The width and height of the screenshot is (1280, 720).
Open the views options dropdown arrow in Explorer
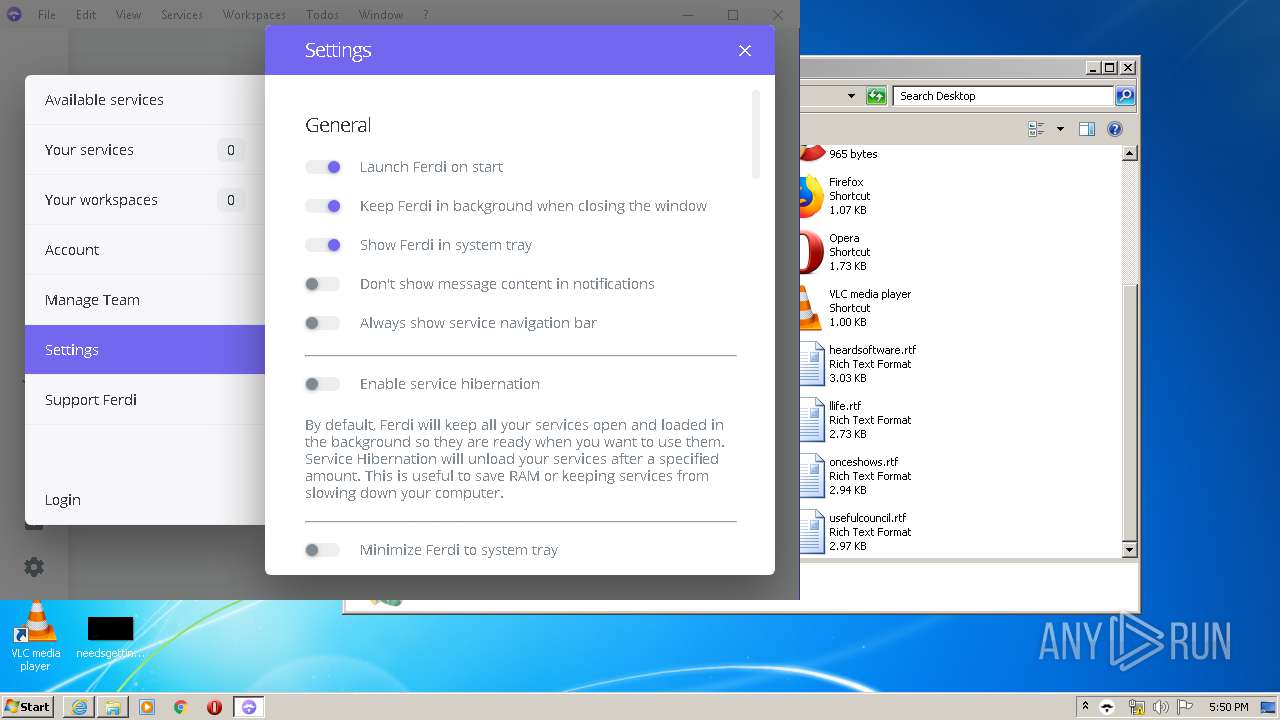(x=1060, y=129)
